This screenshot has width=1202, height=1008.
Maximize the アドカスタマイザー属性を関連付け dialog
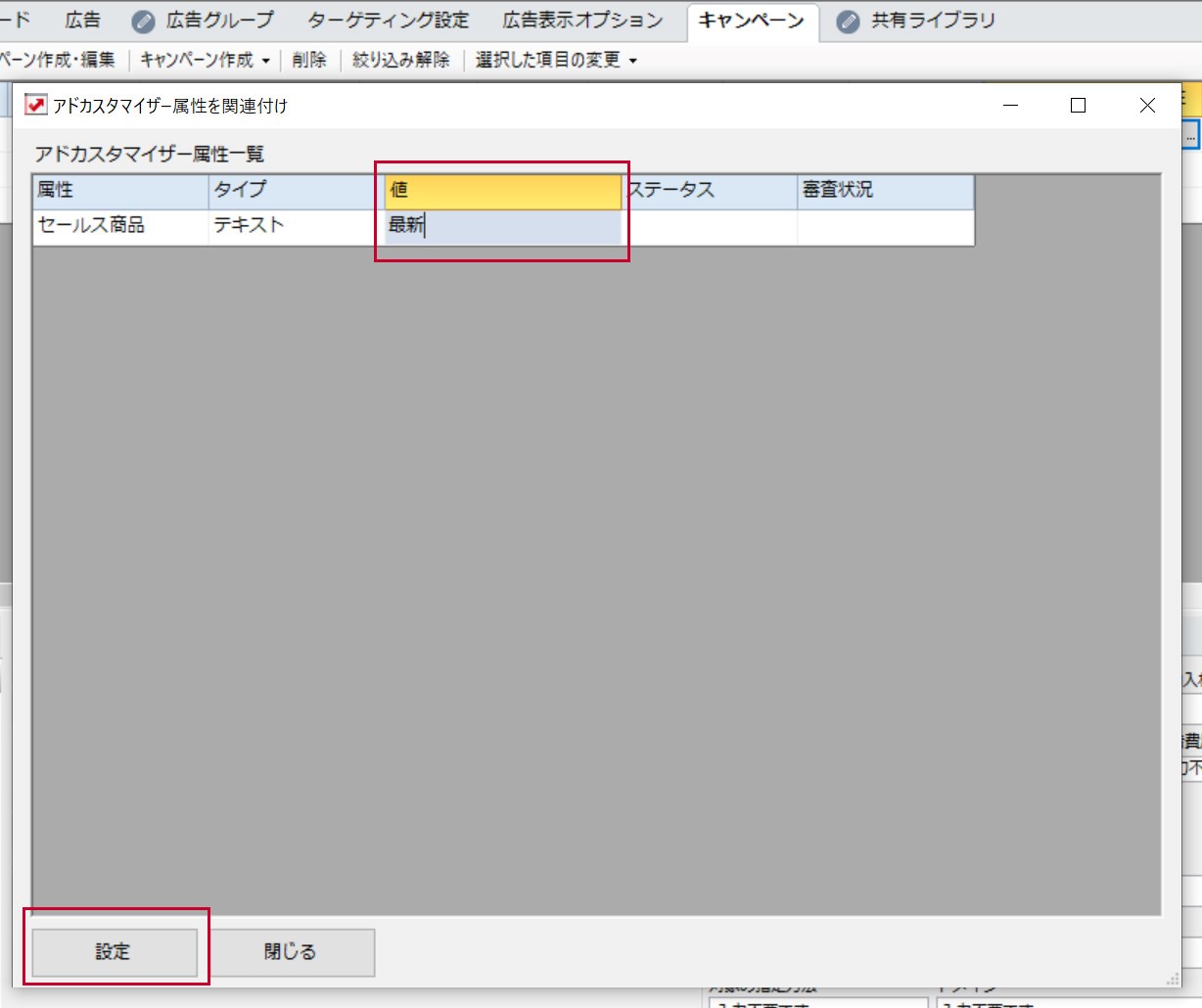(1079, 106)
